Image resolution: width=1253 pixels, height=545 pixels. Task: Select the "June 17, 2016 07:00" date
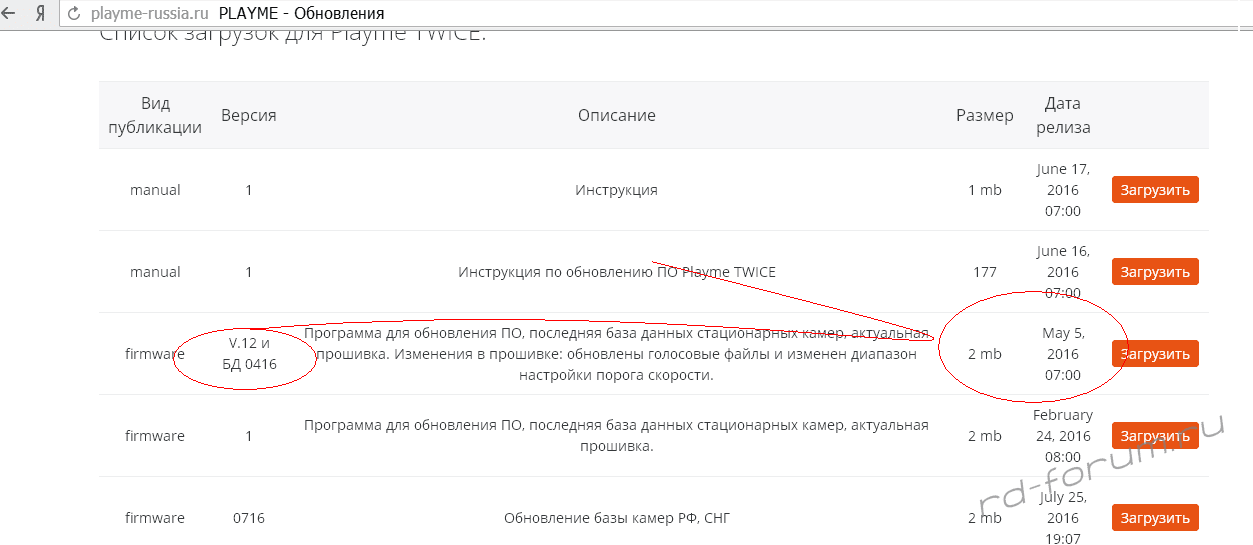click(x=1063, y=190)
